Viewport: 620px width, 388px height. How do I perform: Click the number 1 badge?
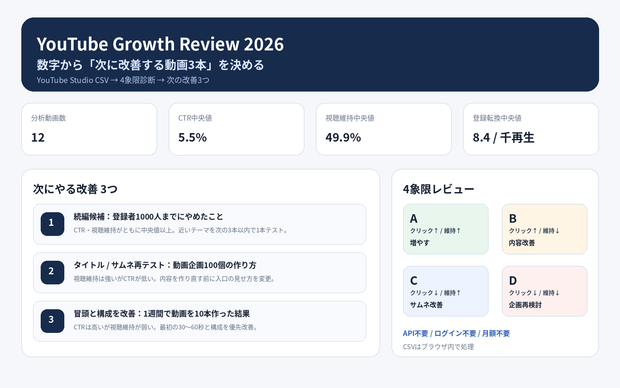(x=52, y=223)
